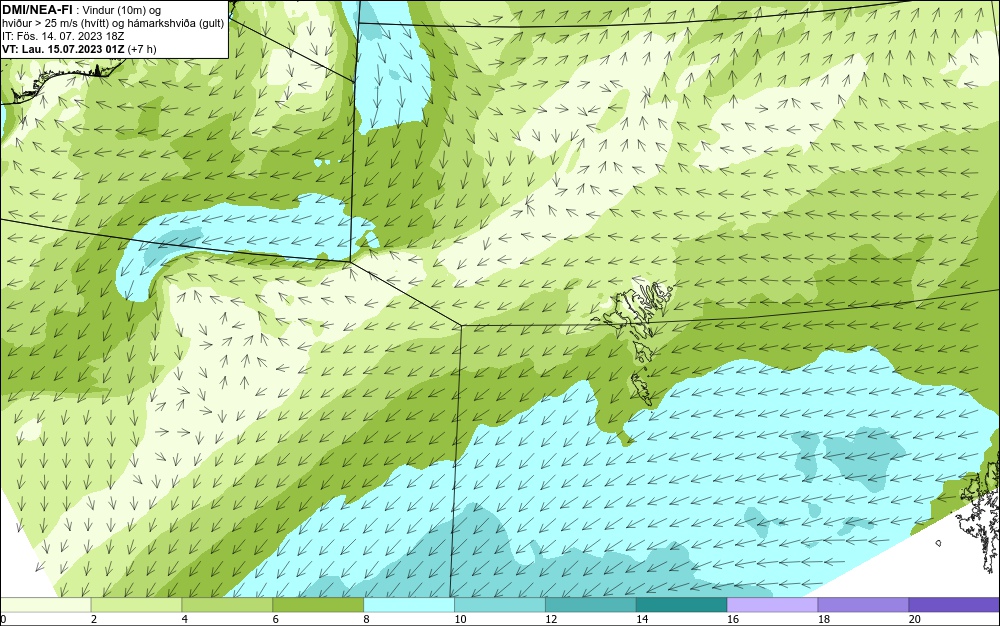Screen dimensions: 1000x626
Task: Click the 'DMI/NEA-FI' title text
Action: (37, 9)
